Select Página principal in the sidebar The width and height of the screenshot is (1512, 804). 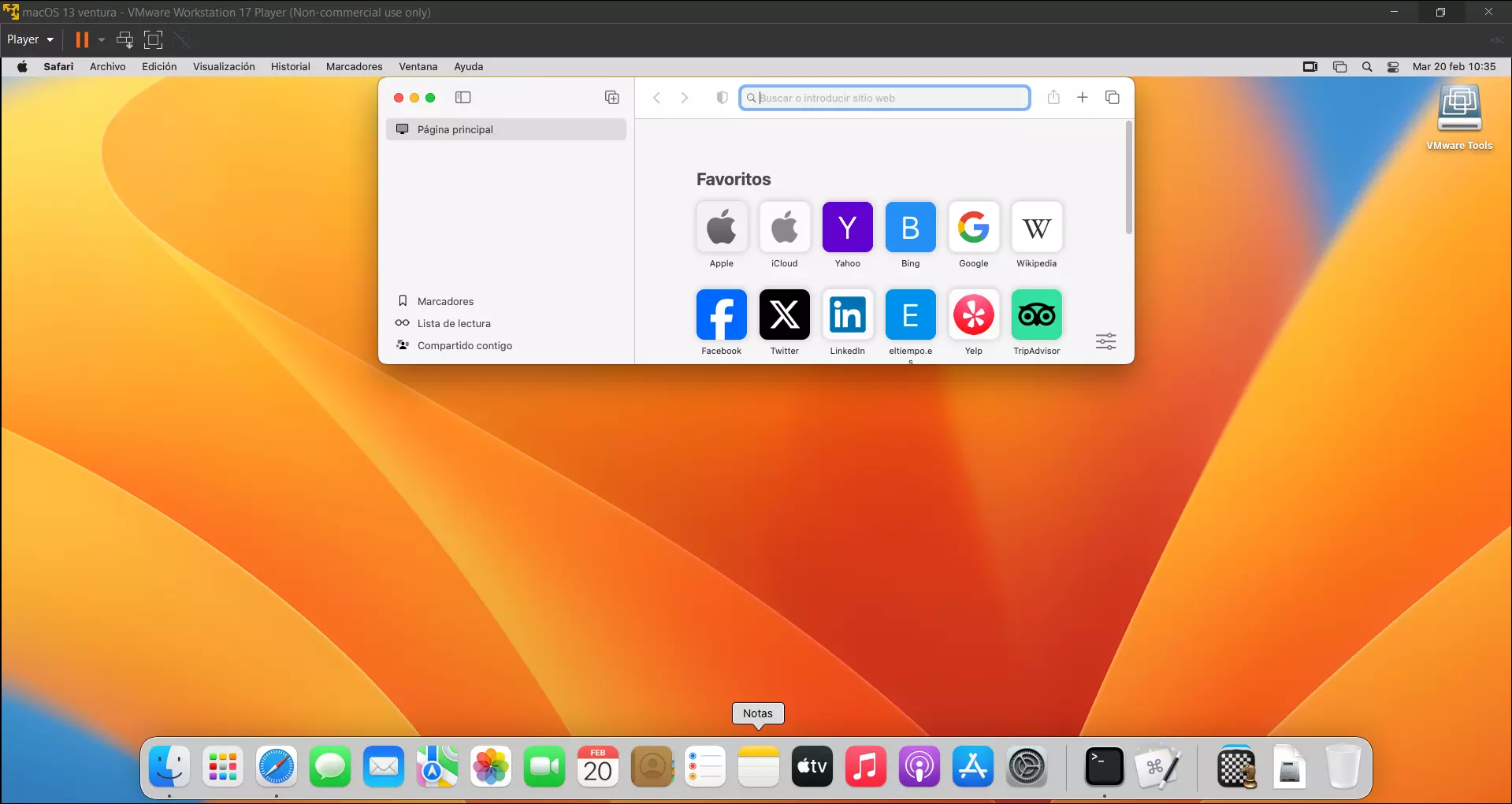(506, 129)
